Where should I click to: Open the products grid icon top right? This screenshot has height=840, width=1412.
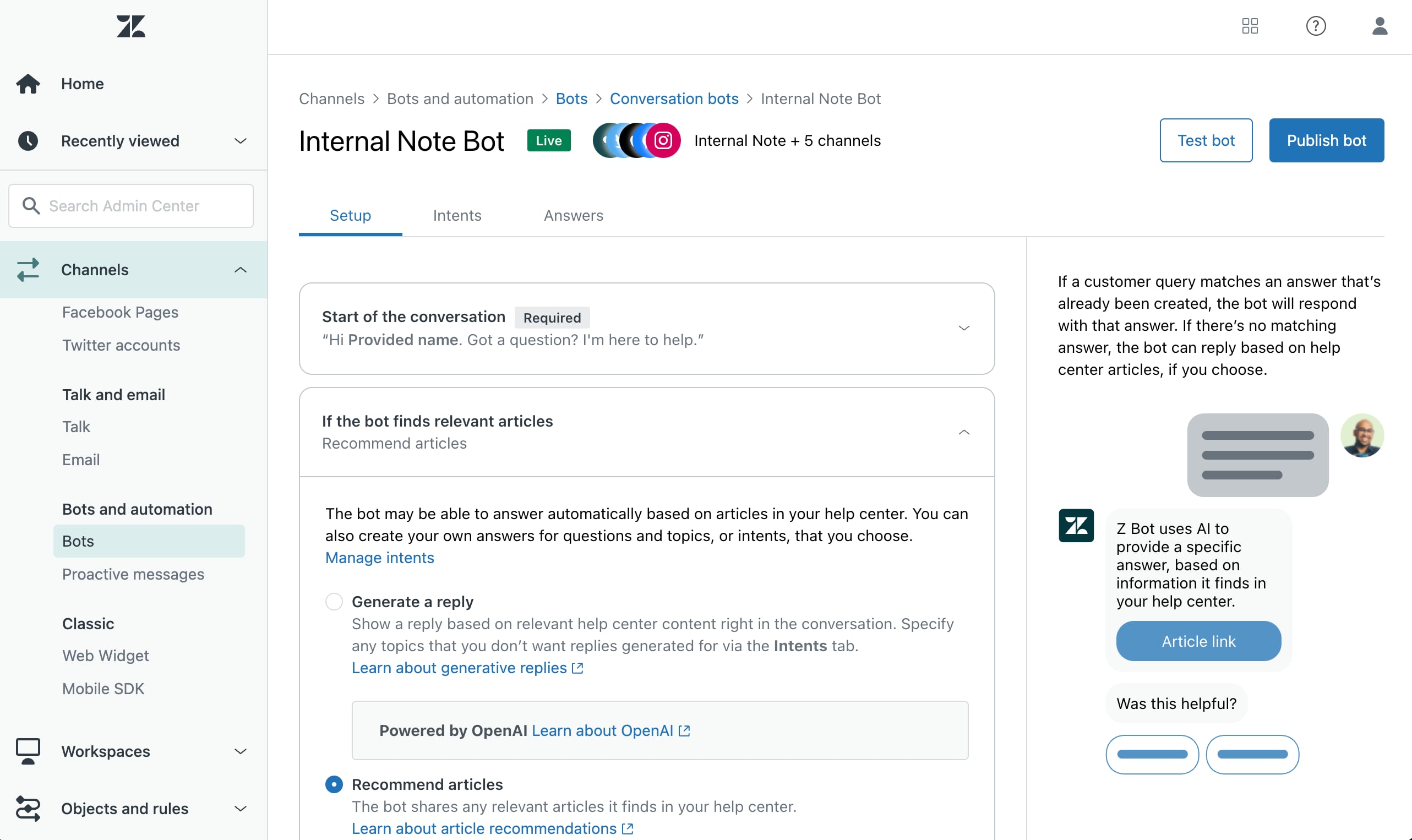click(1250, 26)
